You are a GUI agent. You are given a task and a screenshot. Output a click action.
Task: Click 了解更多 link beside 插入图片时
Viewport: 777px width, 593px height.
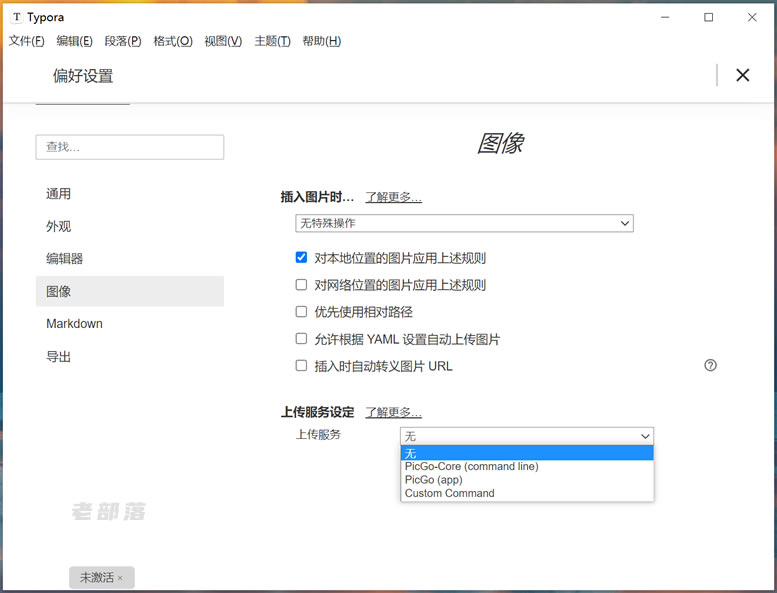coord(393,197)
